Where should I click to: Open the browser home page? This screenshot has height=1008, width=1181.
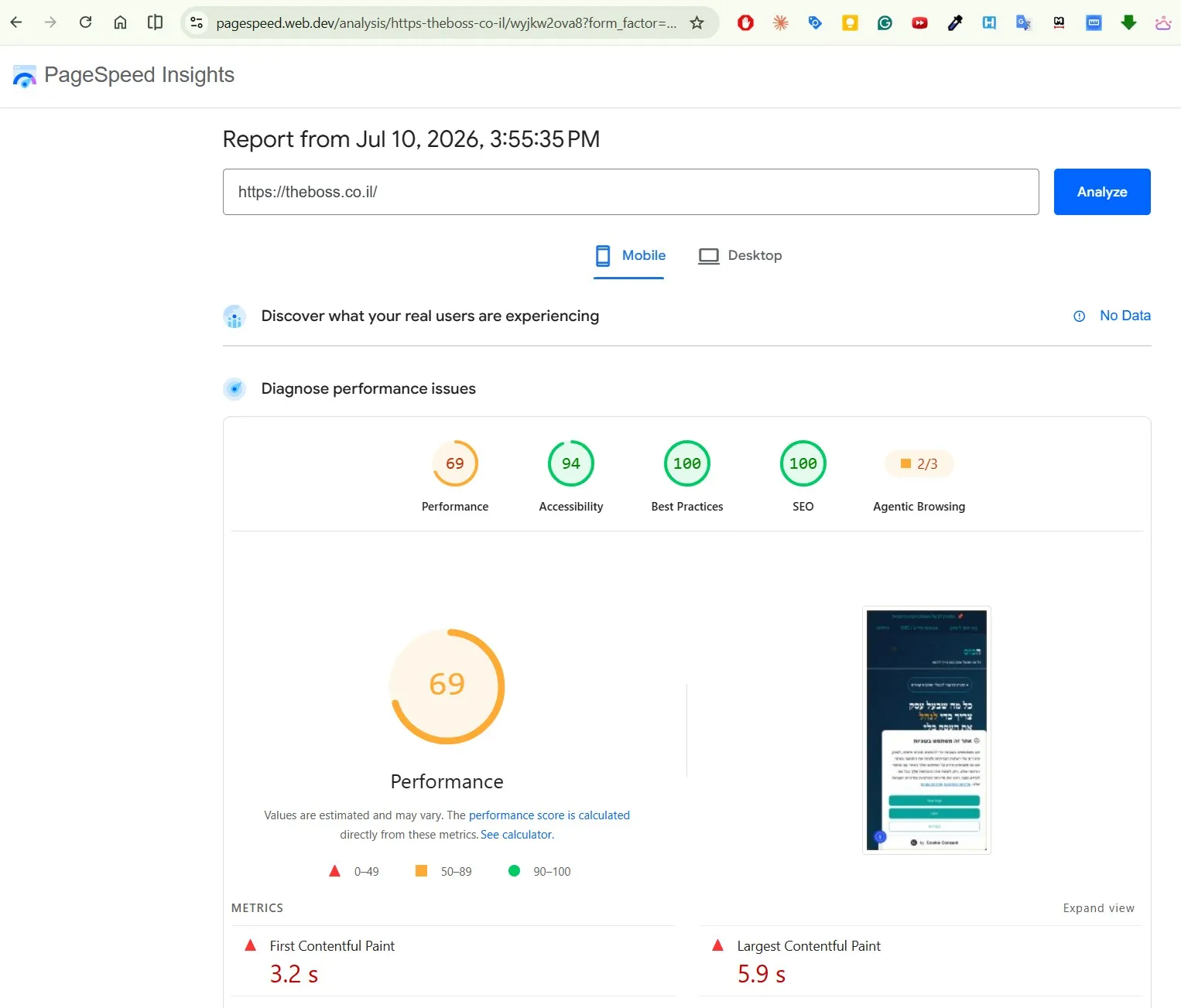point(120,22)
